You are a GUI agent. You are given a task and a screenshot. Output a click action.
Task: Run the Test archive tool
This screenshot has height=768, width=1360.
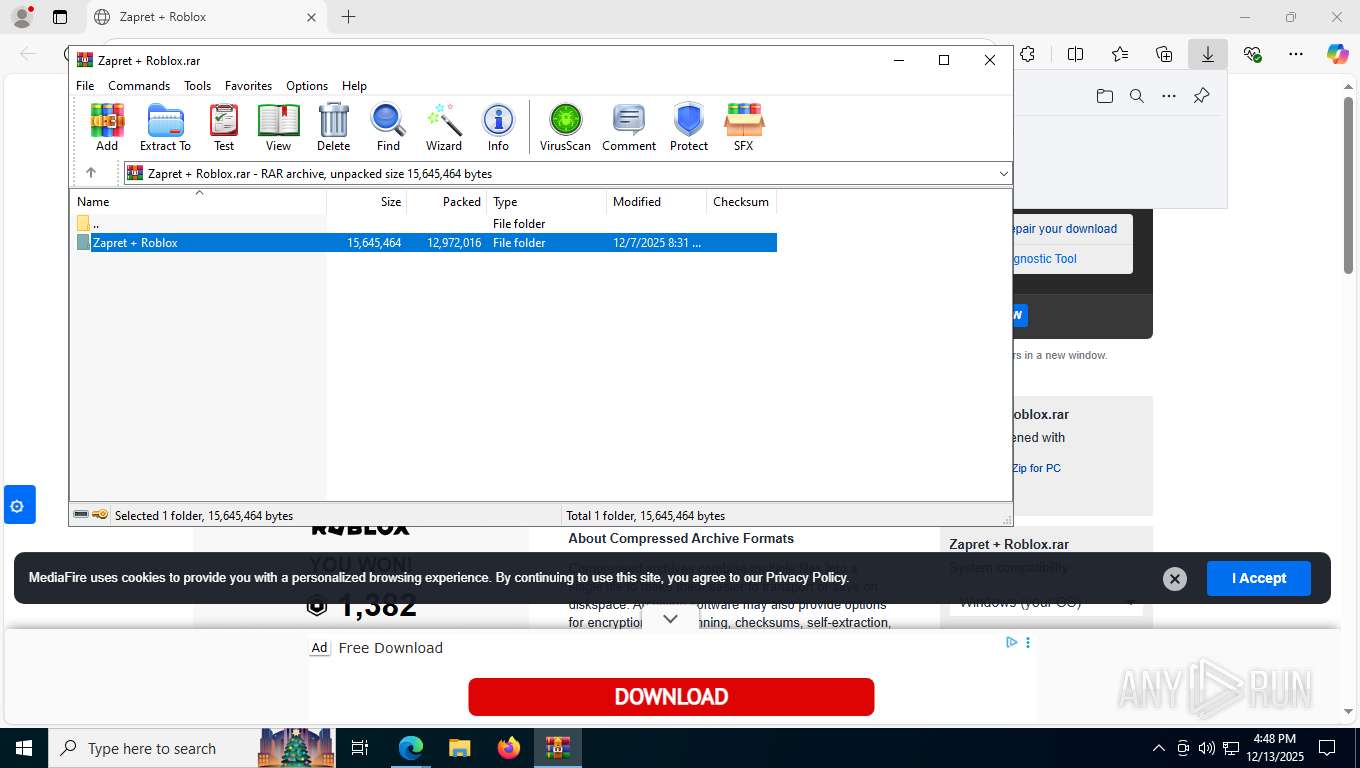pyautogui.click(x=224, y=127)
